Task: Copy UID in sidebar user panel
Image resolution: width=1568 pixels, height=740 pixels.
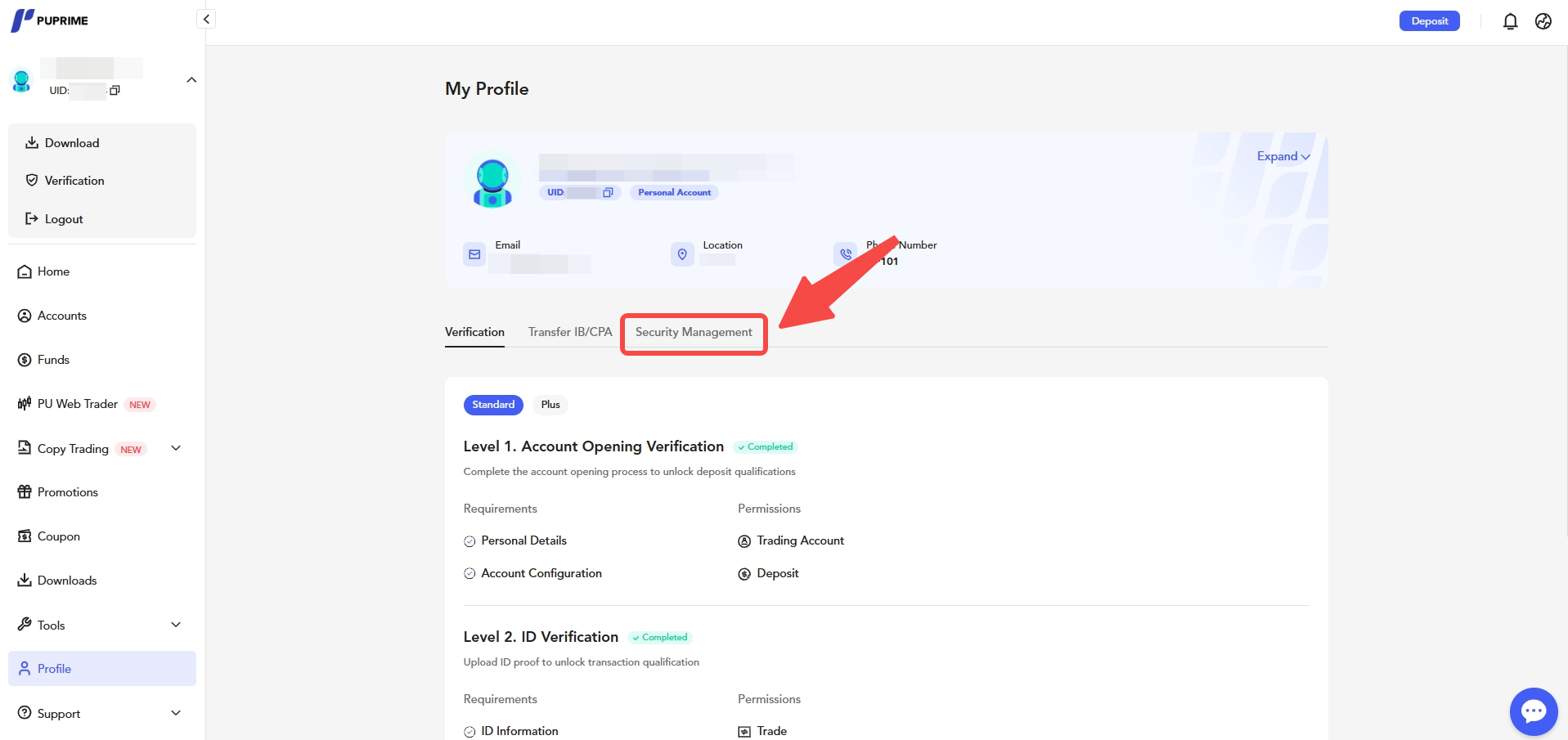Action: point(115,91)
